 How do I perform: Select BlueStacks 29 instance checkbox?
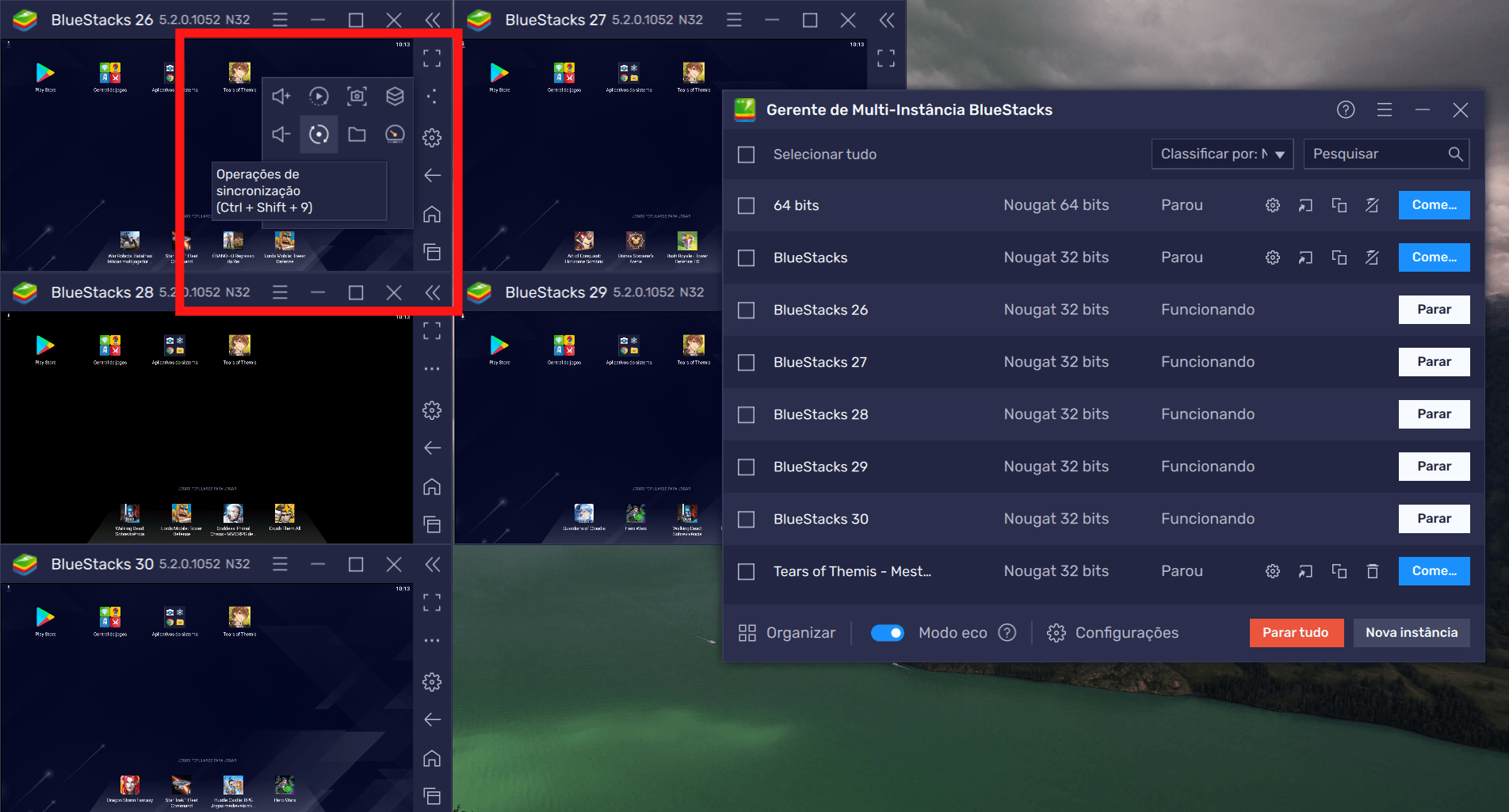746,467
